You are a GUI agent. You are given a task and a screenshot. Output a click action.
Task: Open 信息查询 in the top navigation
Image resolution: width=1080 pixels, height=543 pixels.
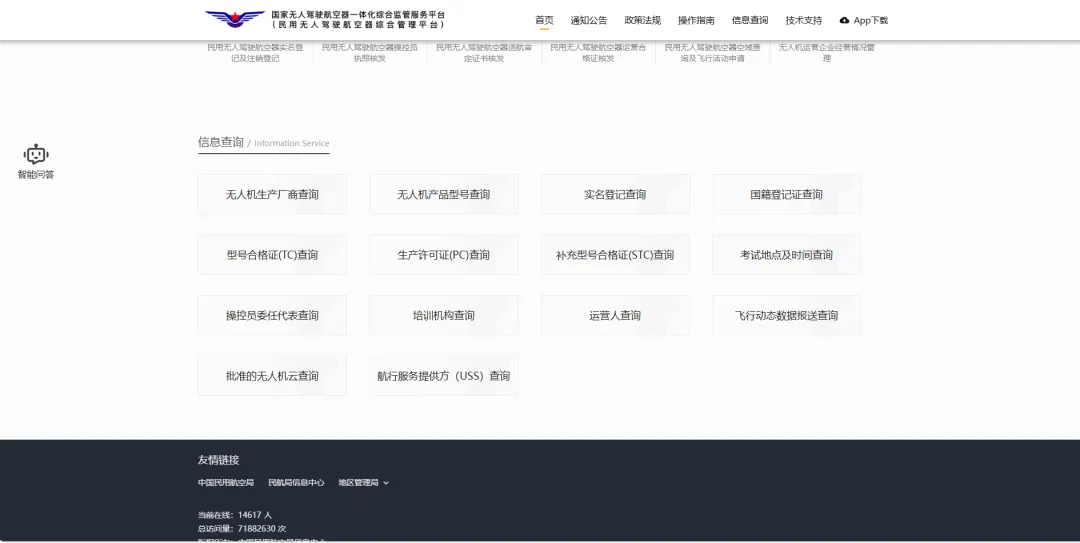click(750, 20)
